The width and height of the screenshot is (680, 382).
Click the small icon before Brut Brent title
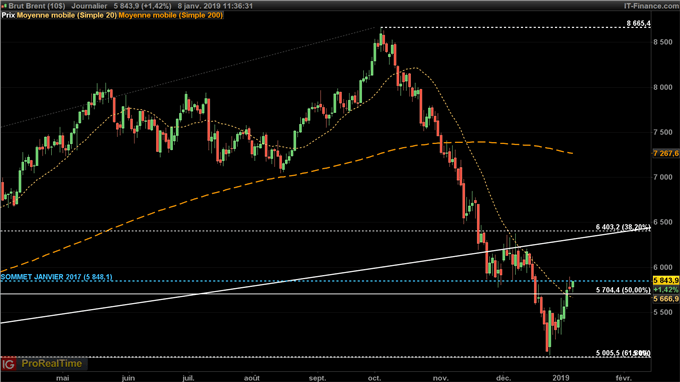click(4, 6)
